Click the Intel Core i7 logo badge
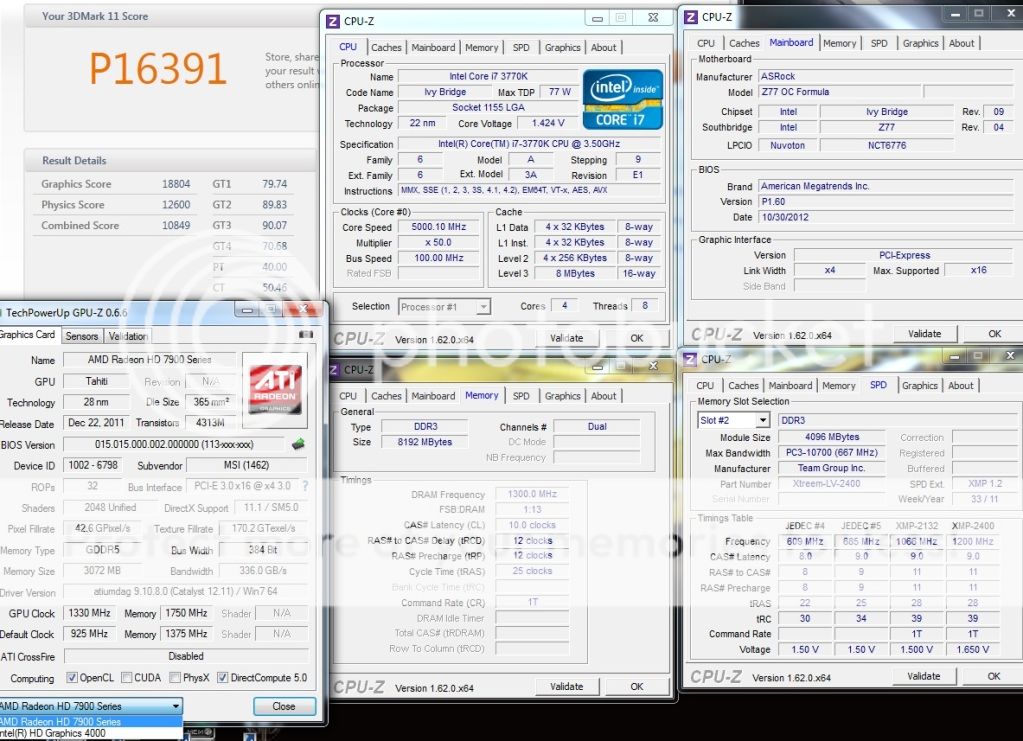Screen dimensions: 1023x741 622,99
